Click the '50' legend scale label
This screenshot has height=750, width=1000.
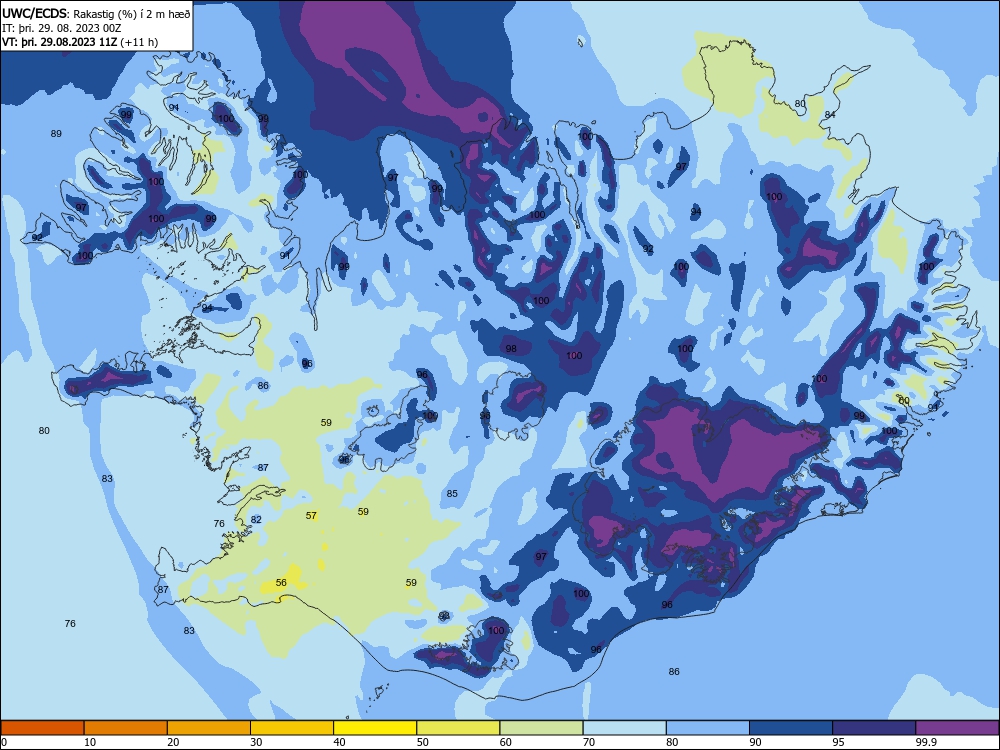pyautogui.click(x=422, y=742)
